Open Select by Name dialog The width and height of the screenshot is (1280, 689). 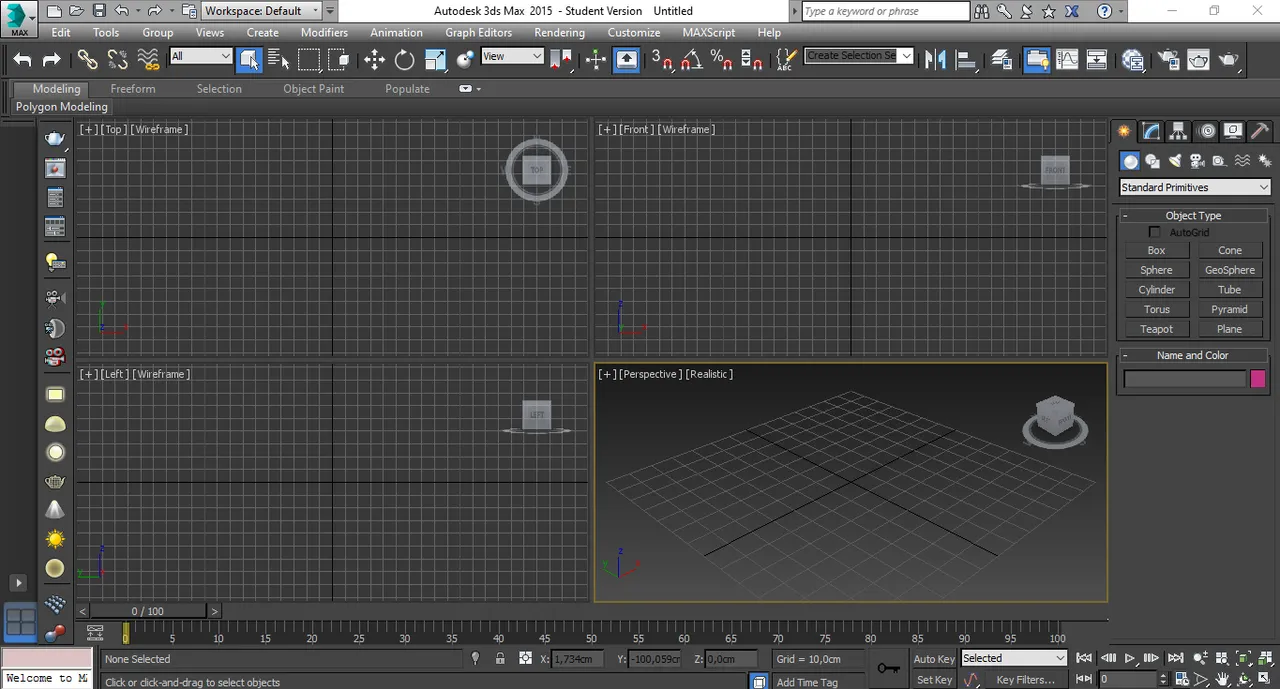[279, 60]
